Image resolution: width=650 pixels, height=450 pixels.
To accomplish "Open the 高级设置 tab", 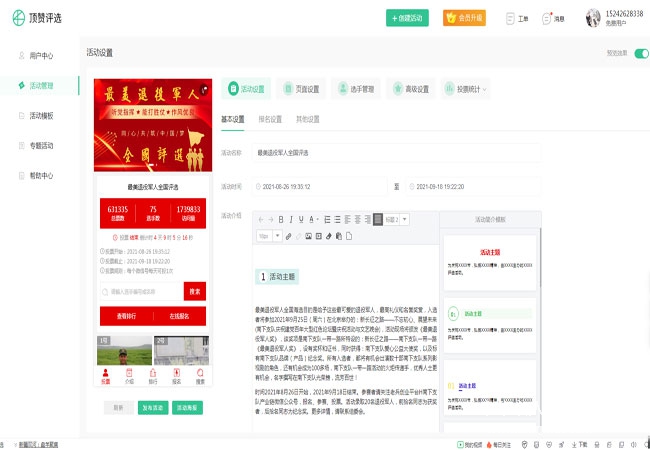I will 411,89.
